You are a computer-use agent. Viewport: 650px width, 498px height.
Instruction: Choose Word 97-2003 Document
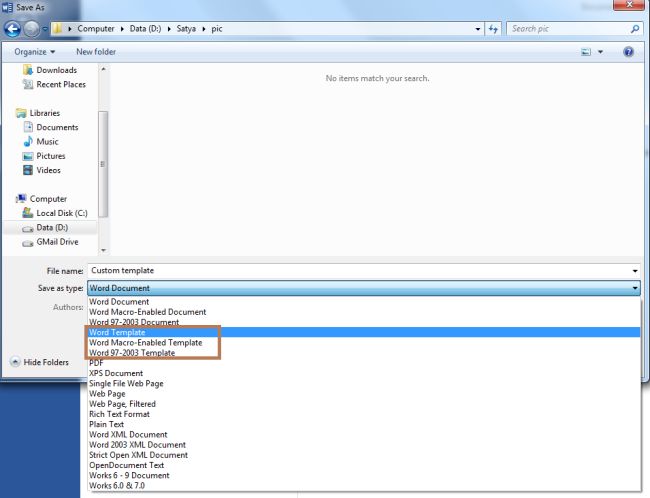[x=364, y=322]
